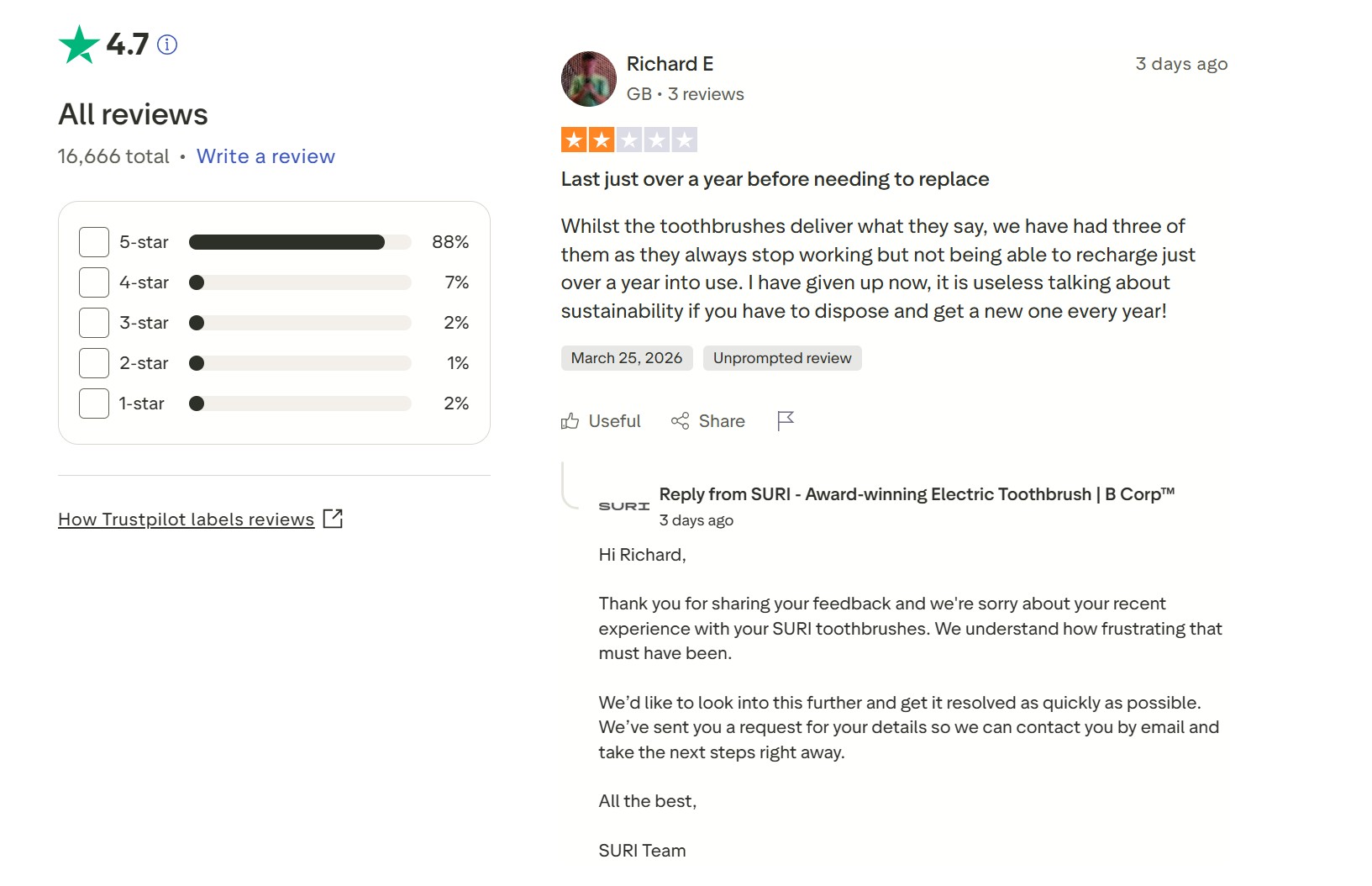
Task: Click the thumbs-up Useful icon
Action: (x=570, y=421)
